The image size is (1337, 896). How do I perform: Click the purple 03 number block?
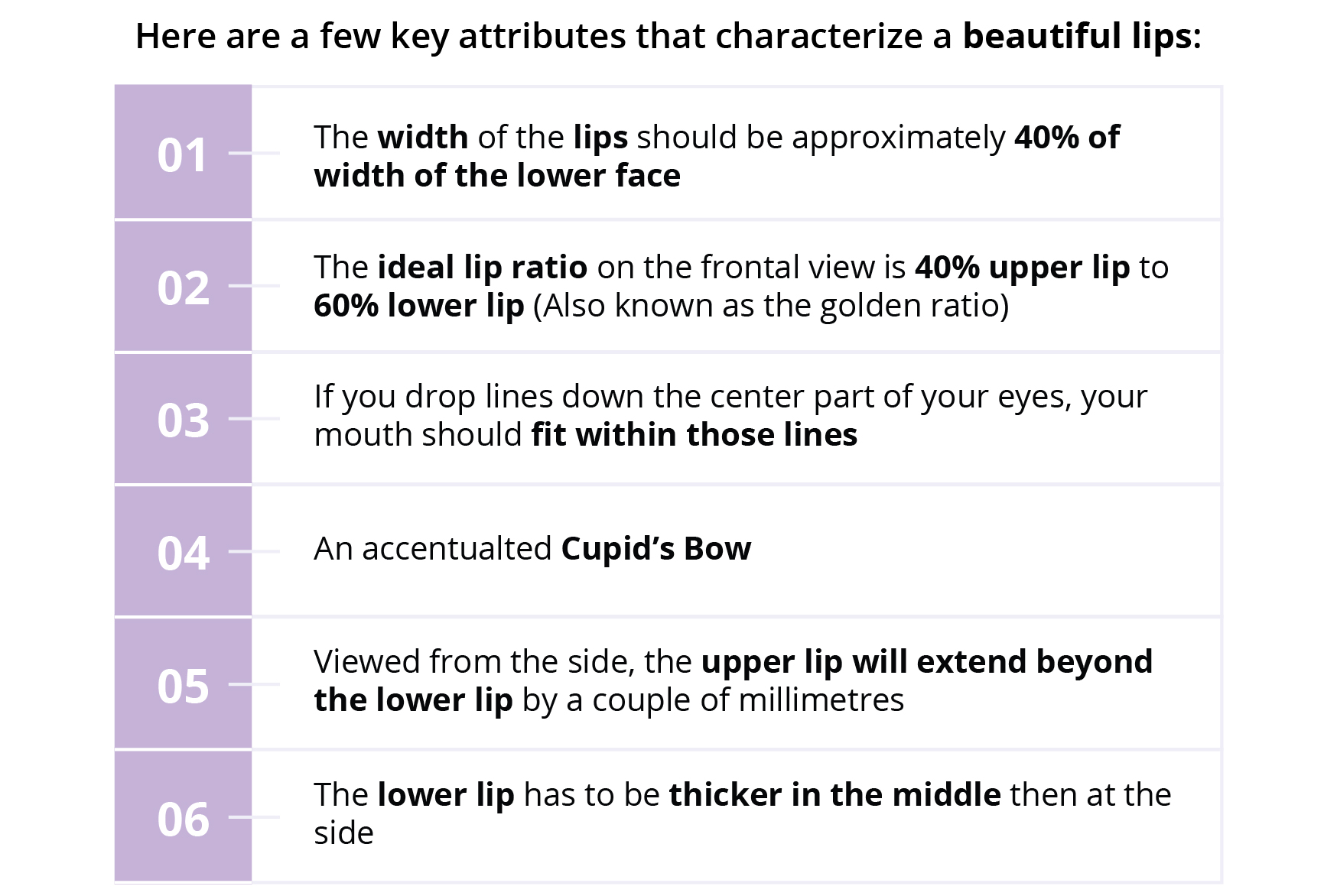[x=183, y=418]
